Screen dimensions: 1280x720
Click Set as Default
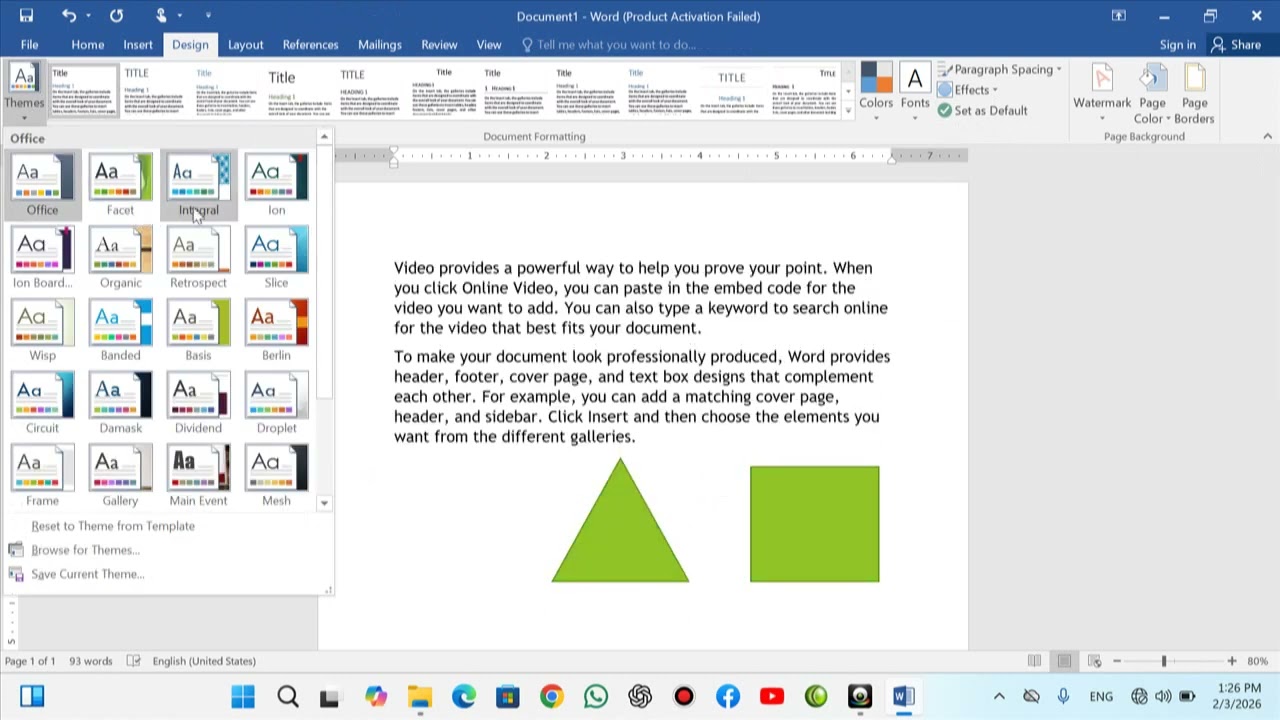(982, 111)
